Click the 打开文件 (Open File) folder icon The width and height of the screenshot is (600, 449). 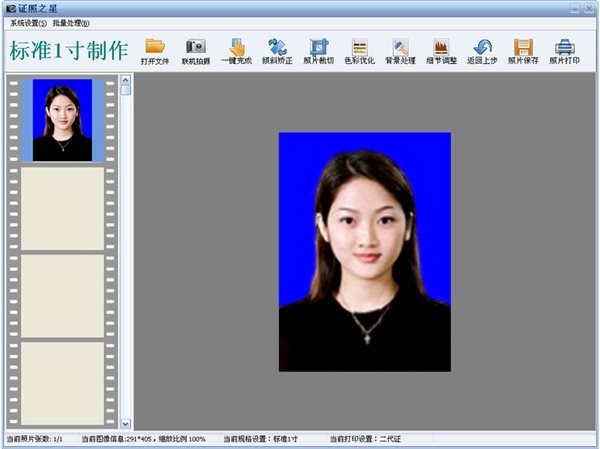[155, 47]
